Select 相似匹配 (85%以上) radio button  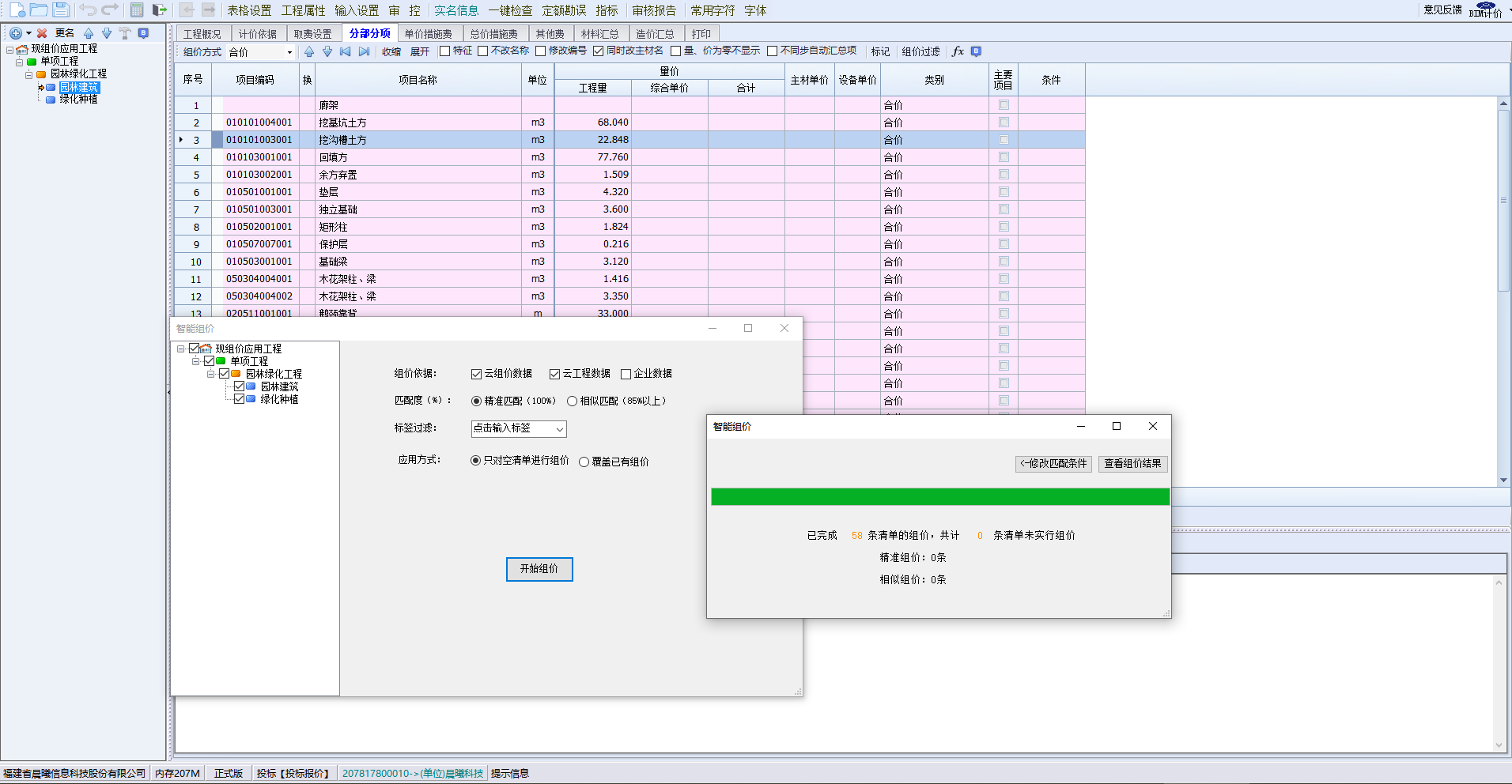(572, 401)
